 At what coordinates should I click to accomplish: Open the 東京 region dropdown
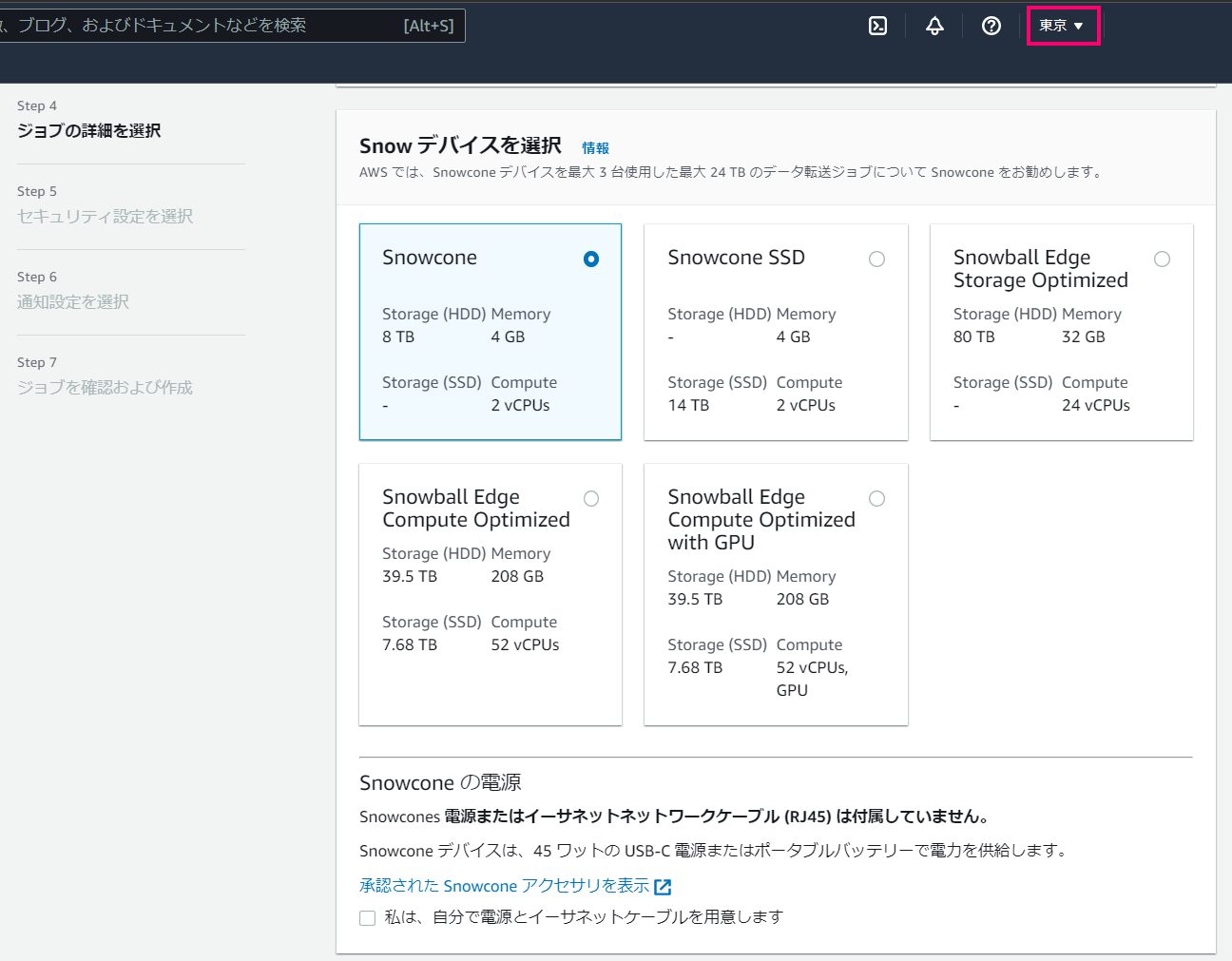pyautogui.click(x=1063, y=26)
